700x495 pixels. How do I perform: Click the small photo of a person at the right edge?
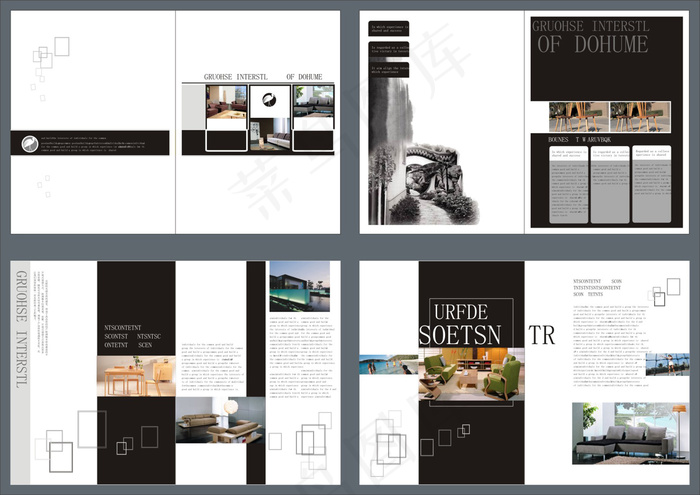(667, 364)
